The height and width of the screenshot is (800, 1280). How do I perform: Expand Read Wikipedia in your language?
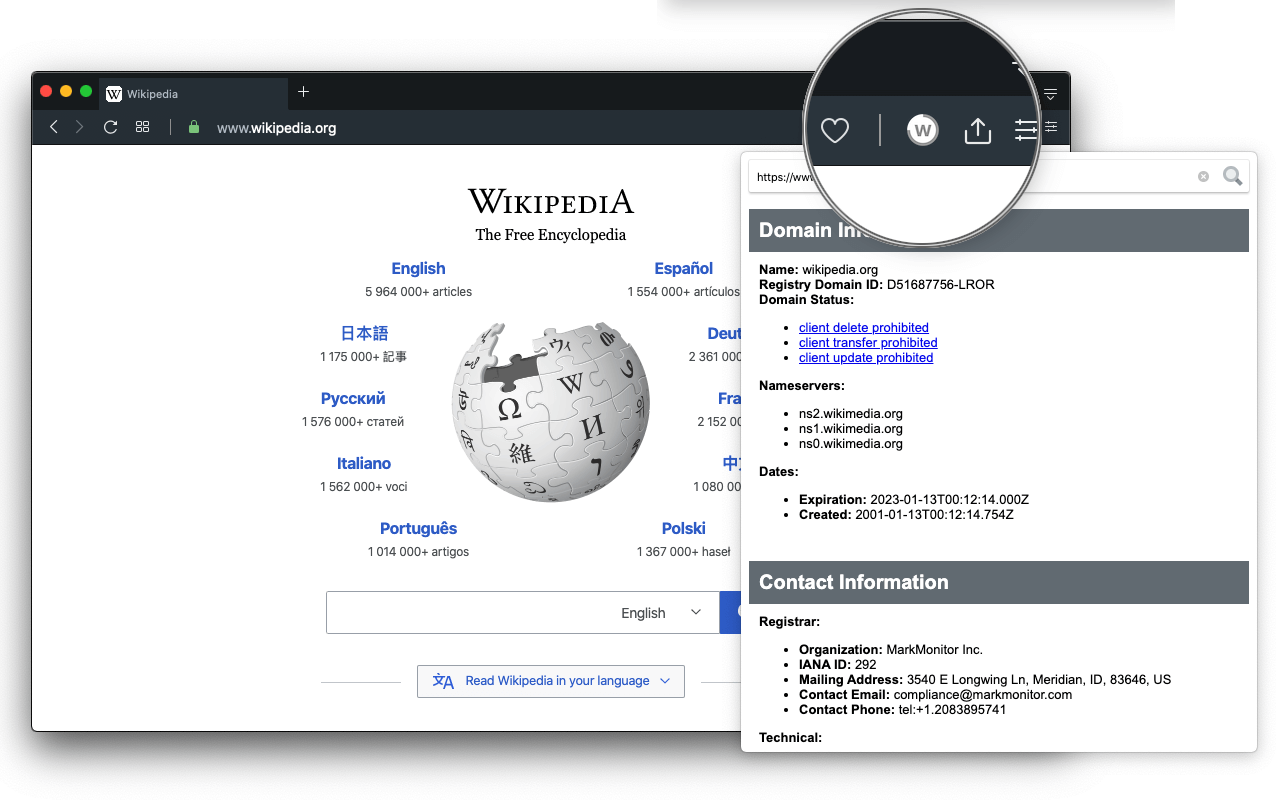tap(551, 681)
